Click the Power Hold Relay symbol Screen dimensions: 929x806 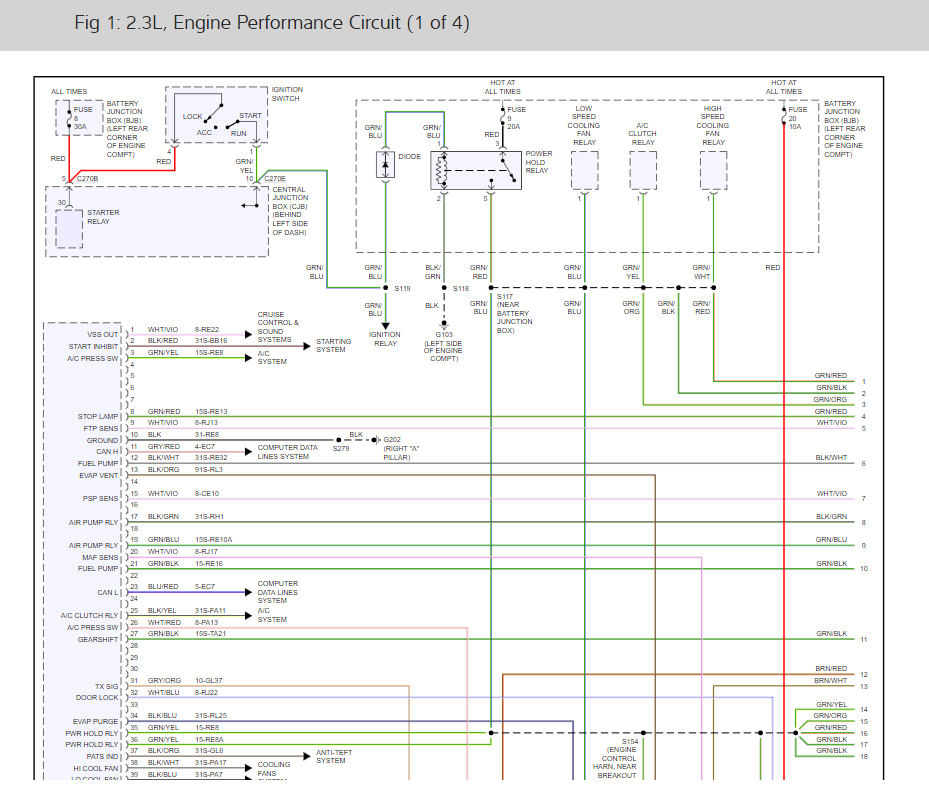click(476, 170)
